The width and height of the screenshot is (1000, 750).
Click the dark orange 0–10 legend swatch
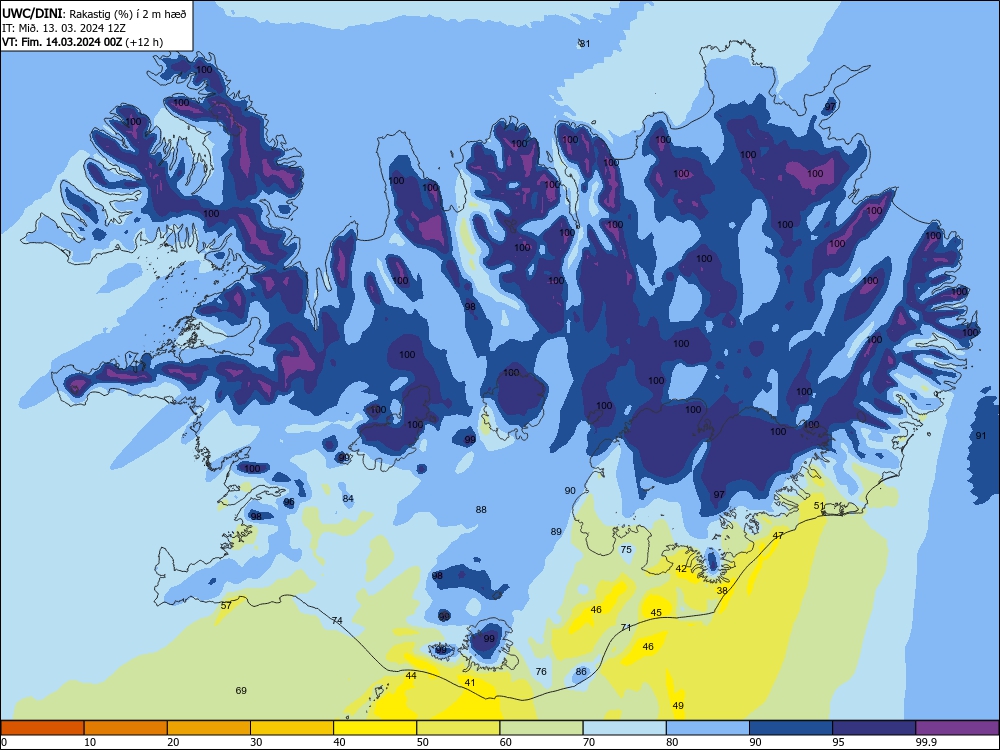click(x=42, y=728)
